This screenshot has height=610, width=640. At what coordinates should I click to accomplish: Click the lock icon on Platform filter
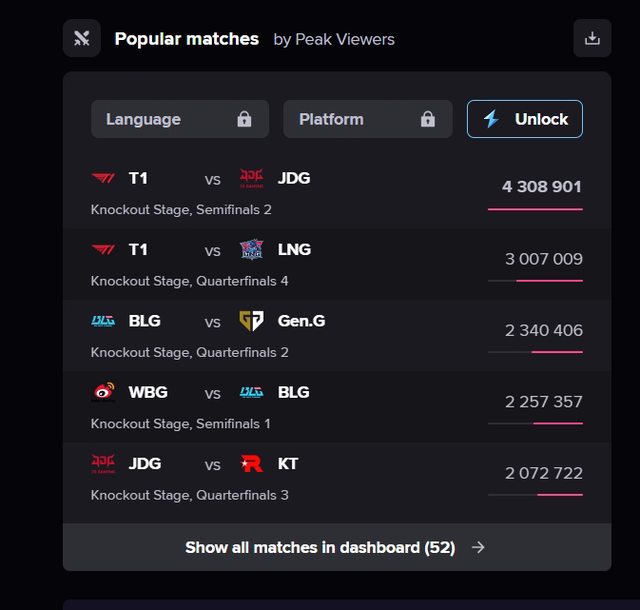point(428,119)
